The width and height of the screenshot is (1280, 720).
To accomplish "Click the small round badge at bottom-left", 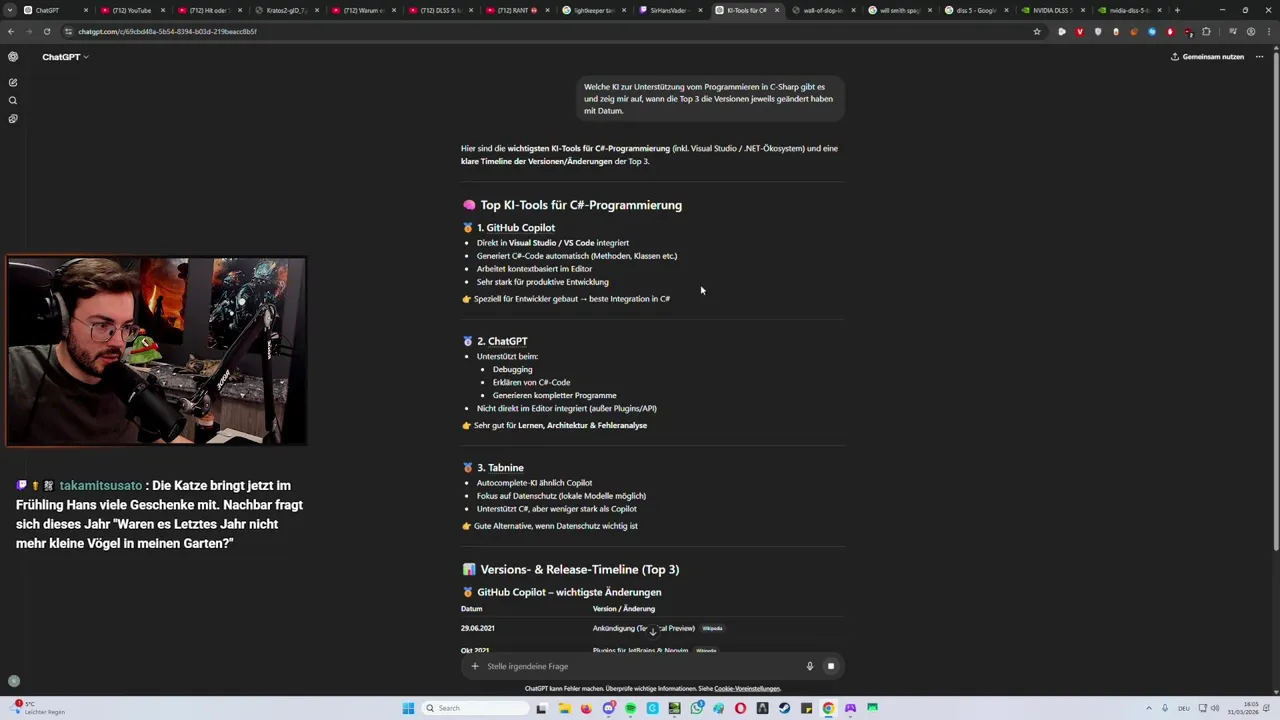I will 14,681.
